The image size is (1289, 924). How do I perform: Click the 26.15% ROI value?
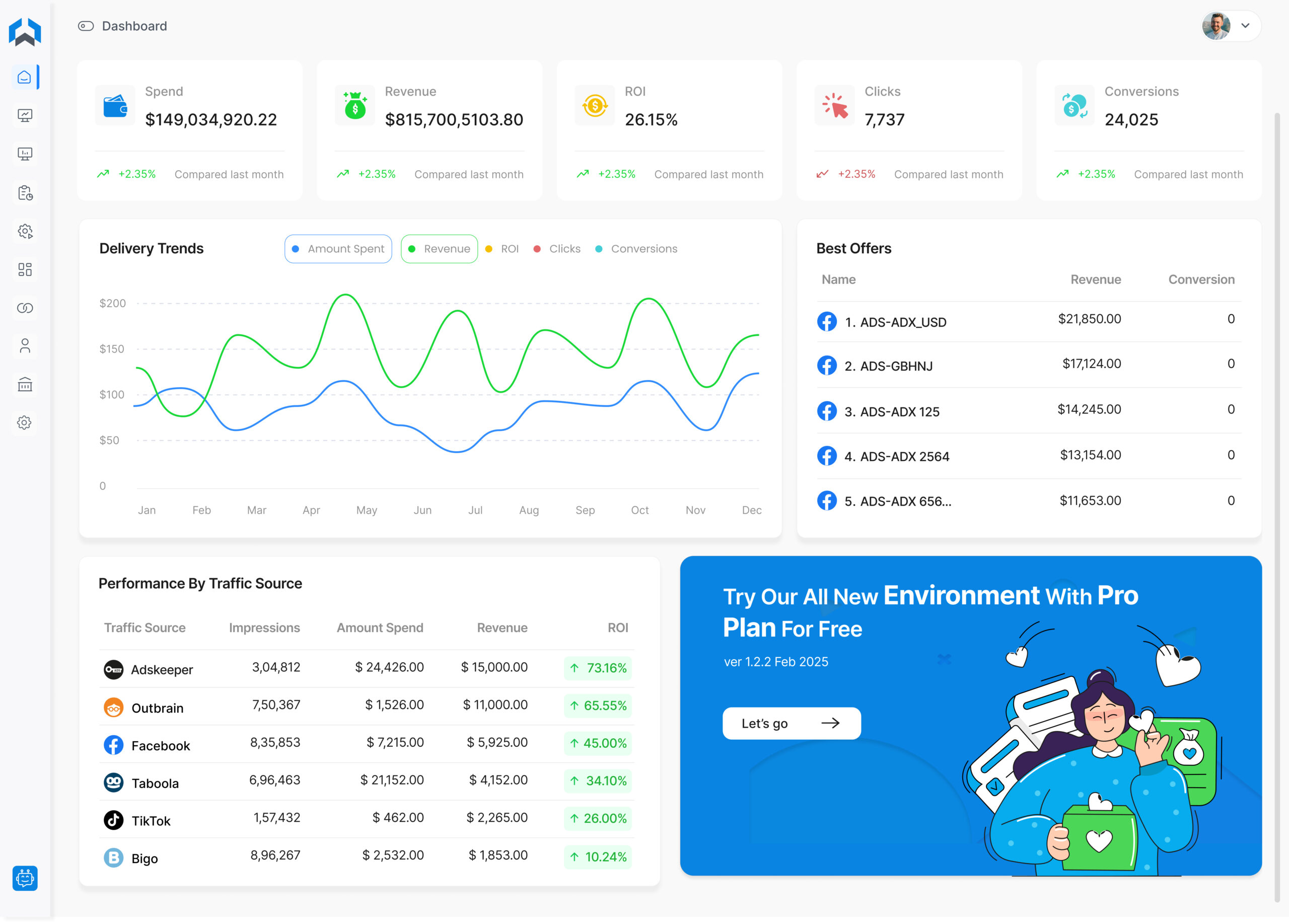652,120
